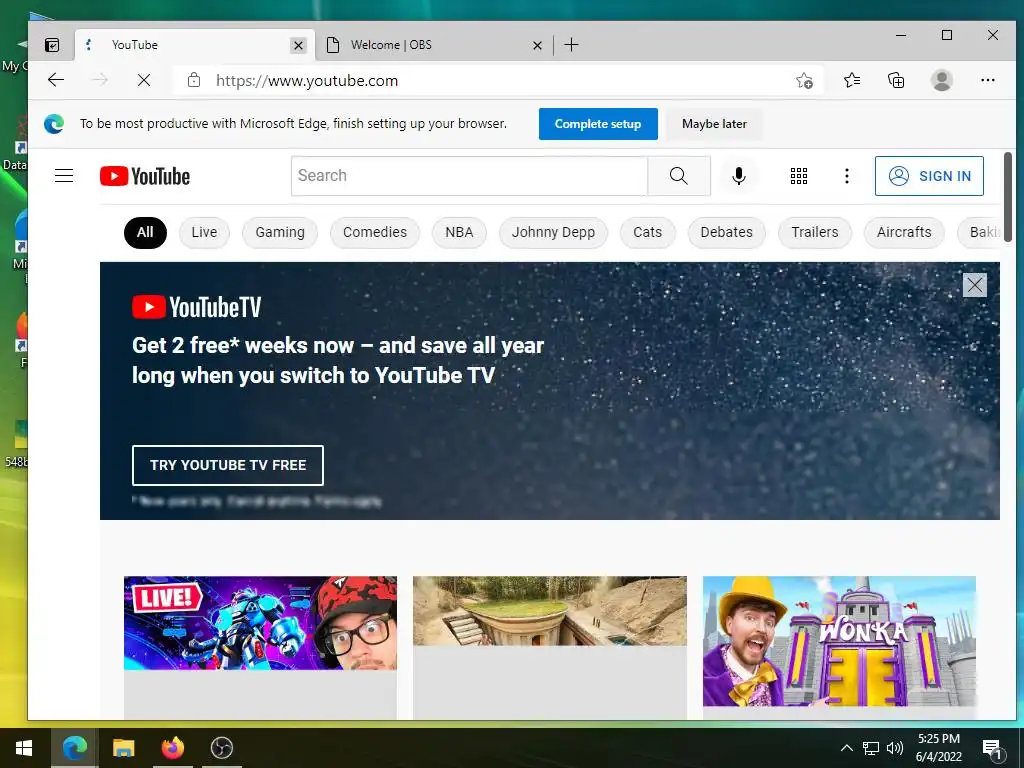Stop page loading with the X button

coord(144,80)
